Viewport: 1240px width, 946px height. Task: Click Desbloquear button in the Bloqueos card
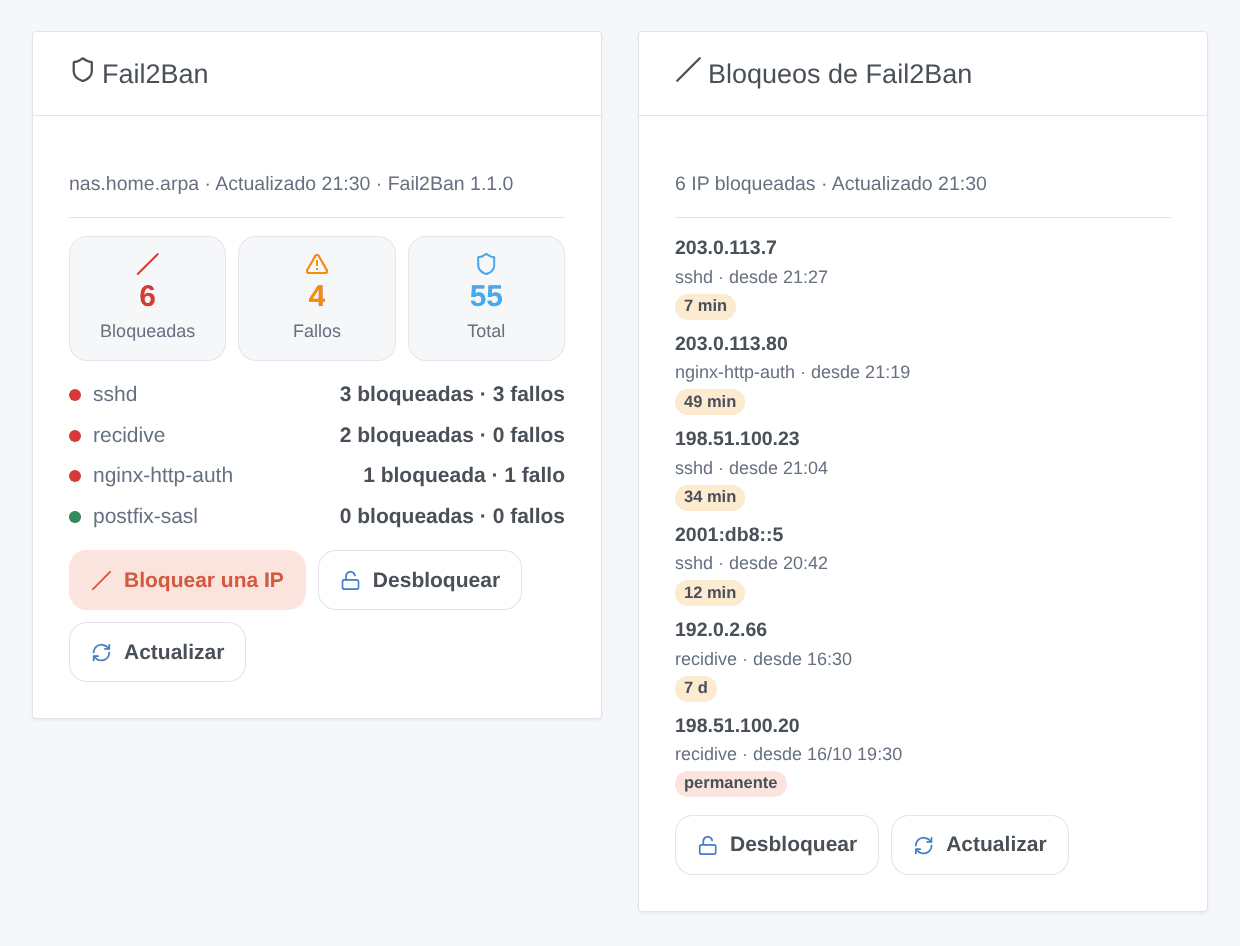point(777,845)
